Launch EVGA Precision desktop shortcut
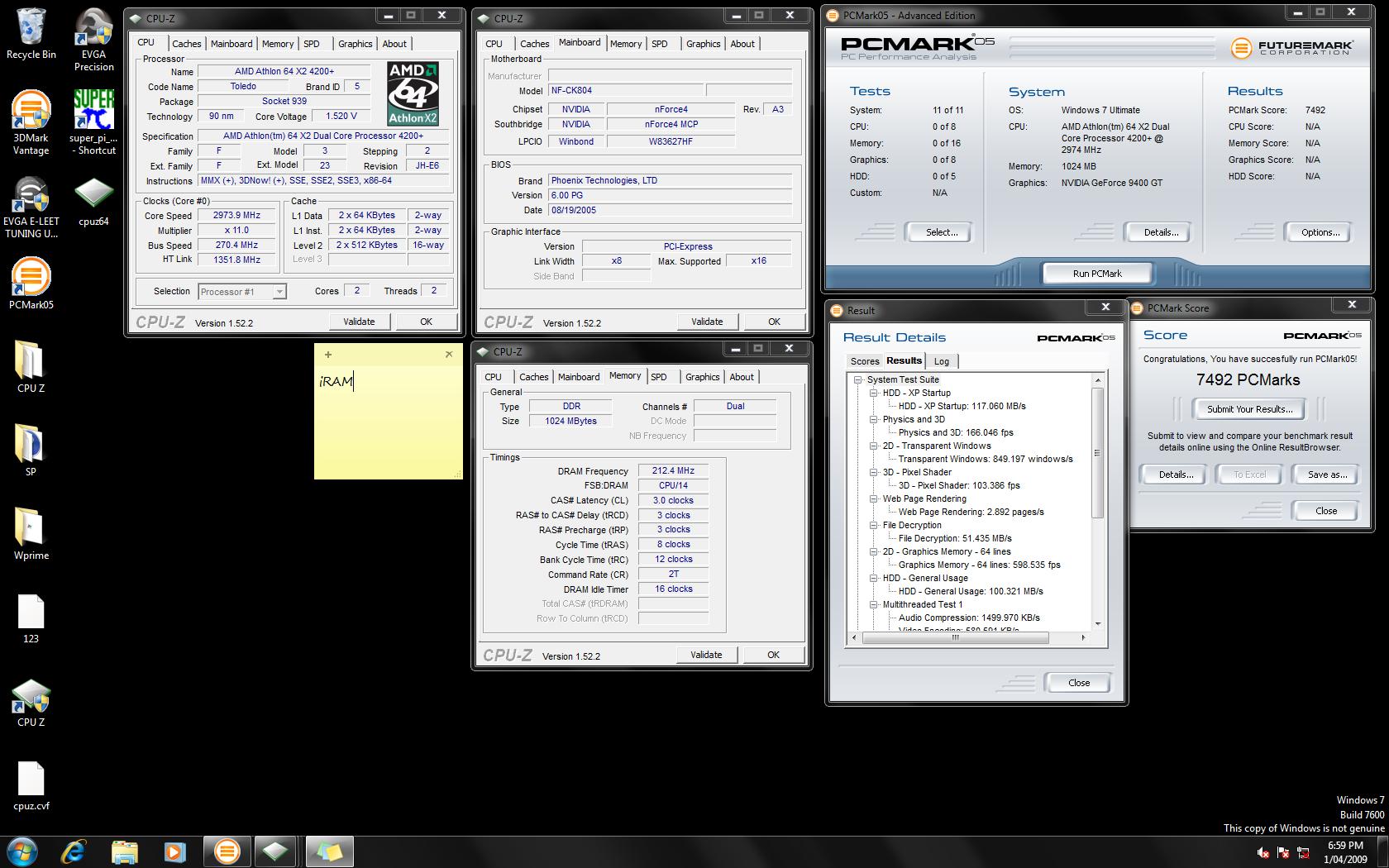This screenshot has height=868, width=1389. click(93, 39)
